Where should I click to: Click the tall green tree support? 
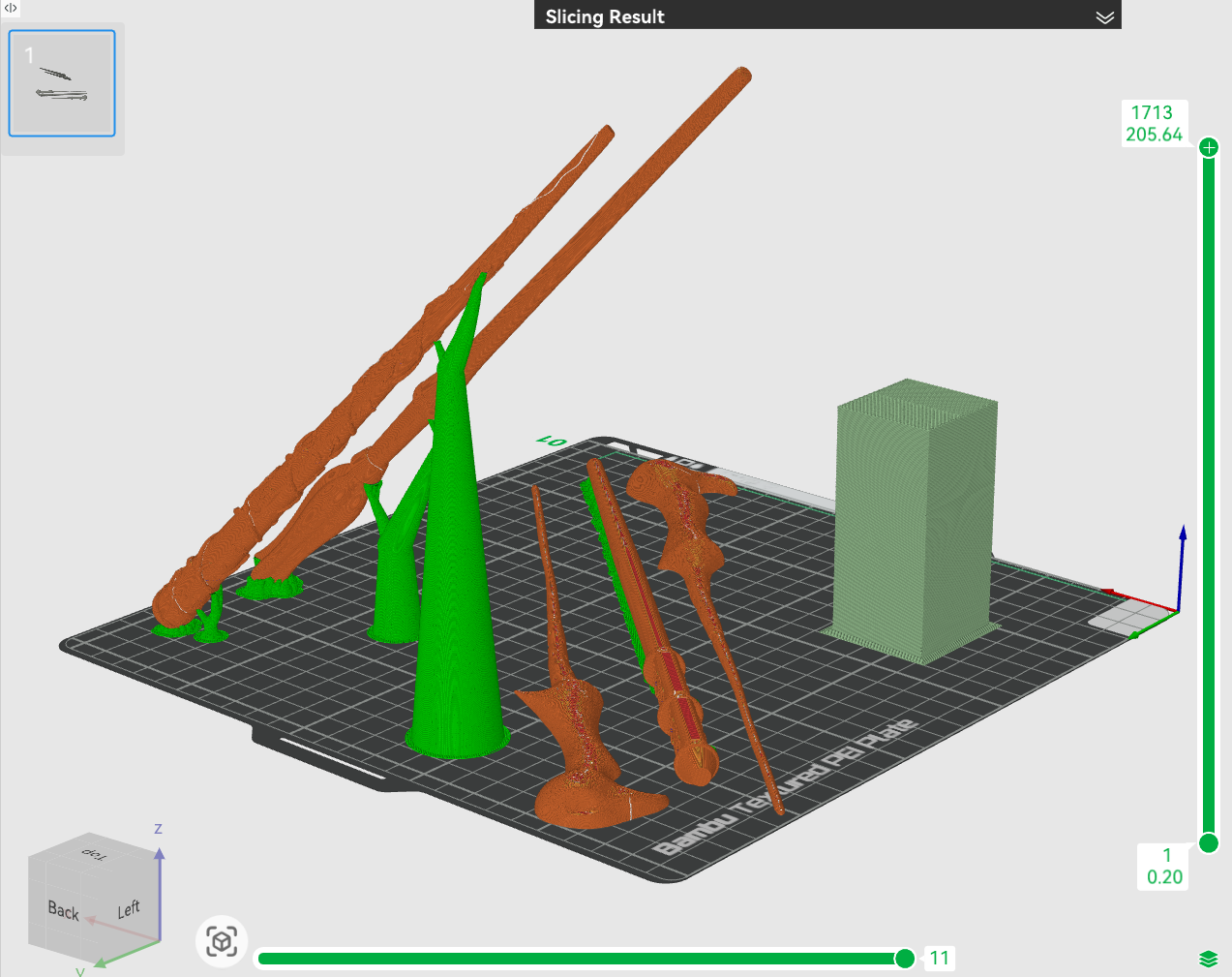click(x=457, y=542)
